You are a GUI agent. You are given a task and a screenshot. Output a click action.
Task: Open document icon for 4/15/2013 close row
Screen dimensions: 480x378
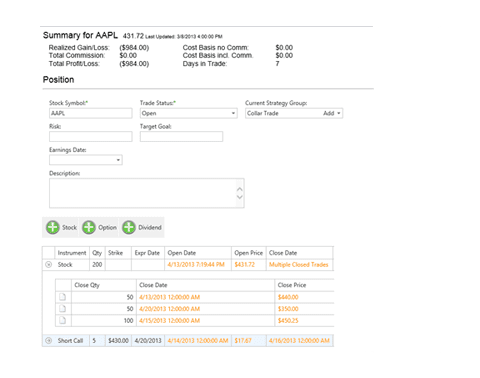pos(62,320)
